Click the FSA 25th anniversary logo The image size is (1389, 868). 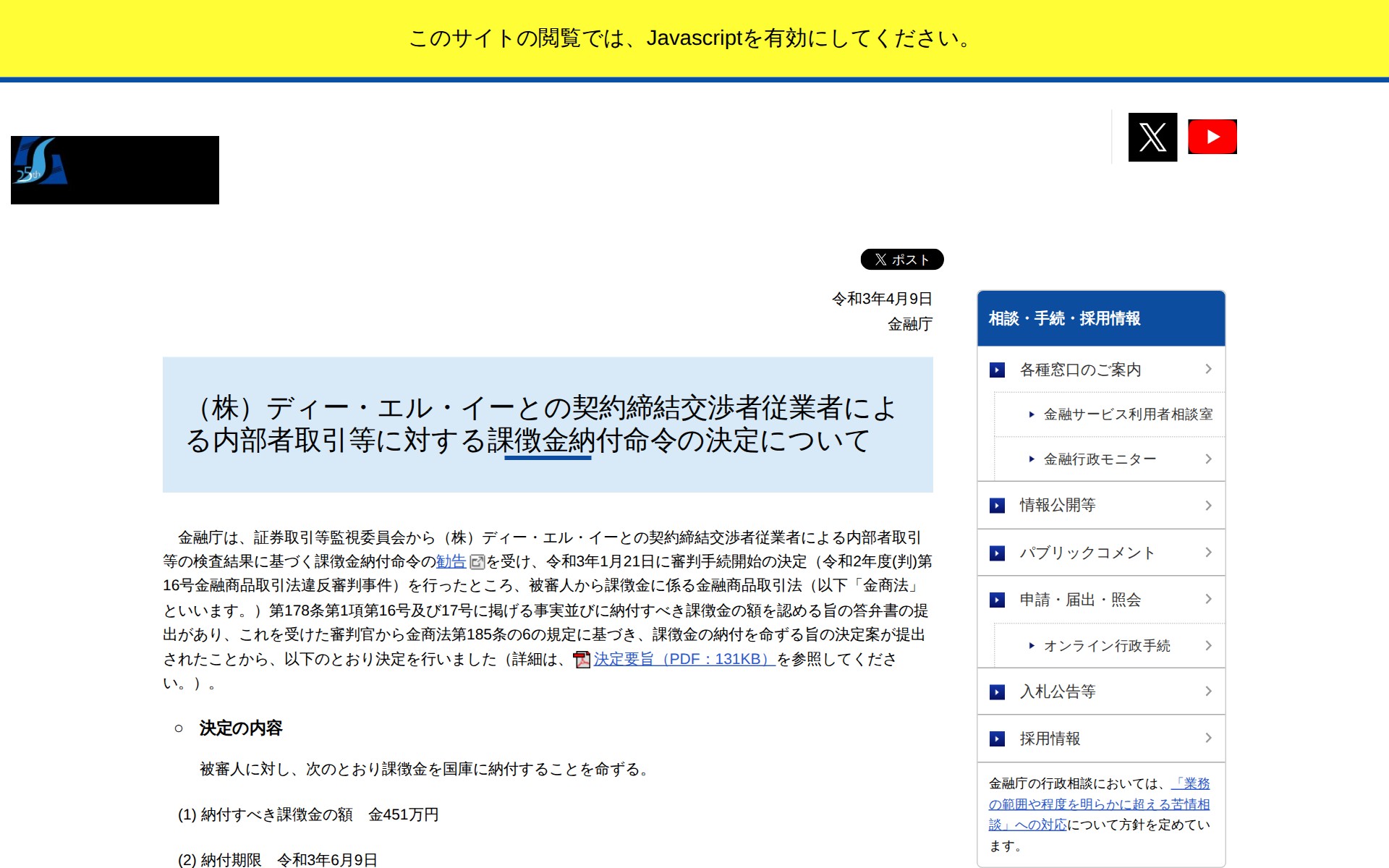coord(41,162)
